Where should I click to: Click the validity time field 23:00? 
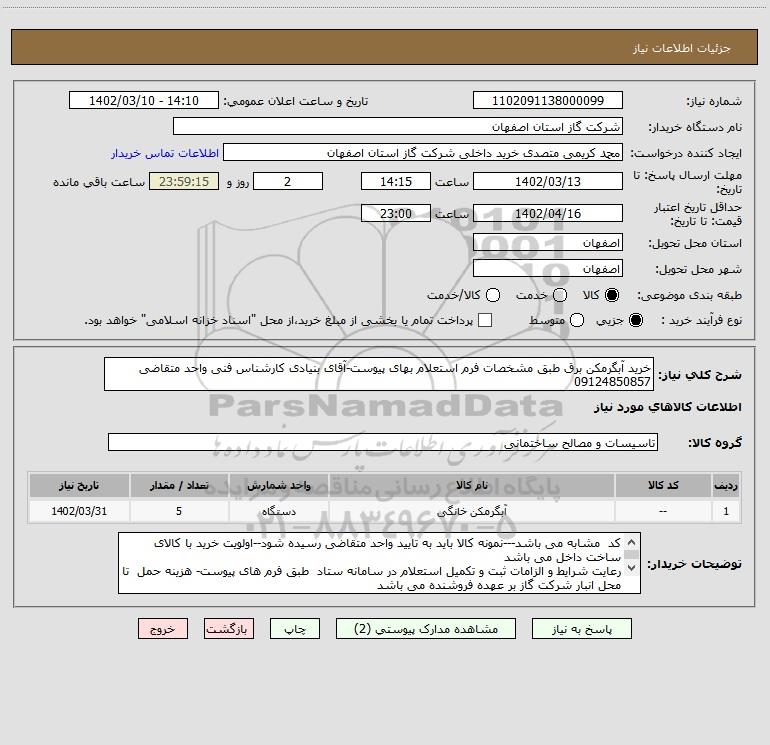pyautogui.click(x=396, y=213)
